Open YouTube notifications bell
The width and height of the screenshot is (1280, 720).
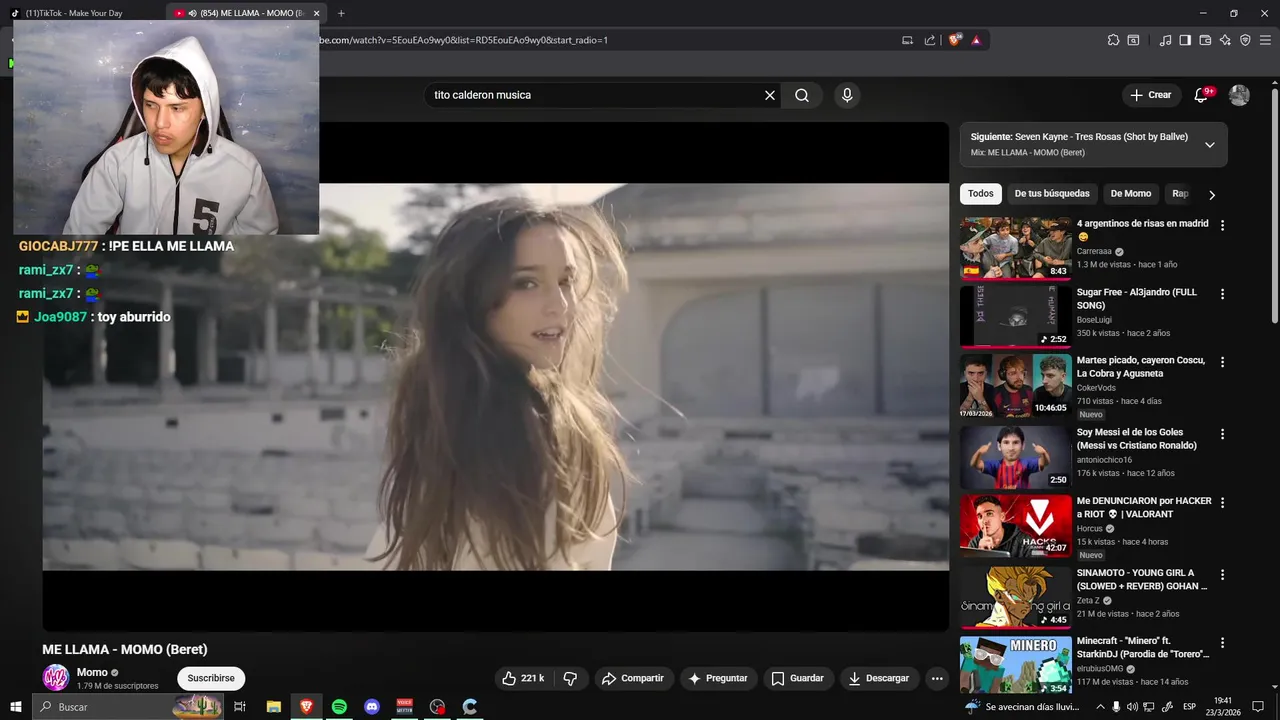[1201, 95]
